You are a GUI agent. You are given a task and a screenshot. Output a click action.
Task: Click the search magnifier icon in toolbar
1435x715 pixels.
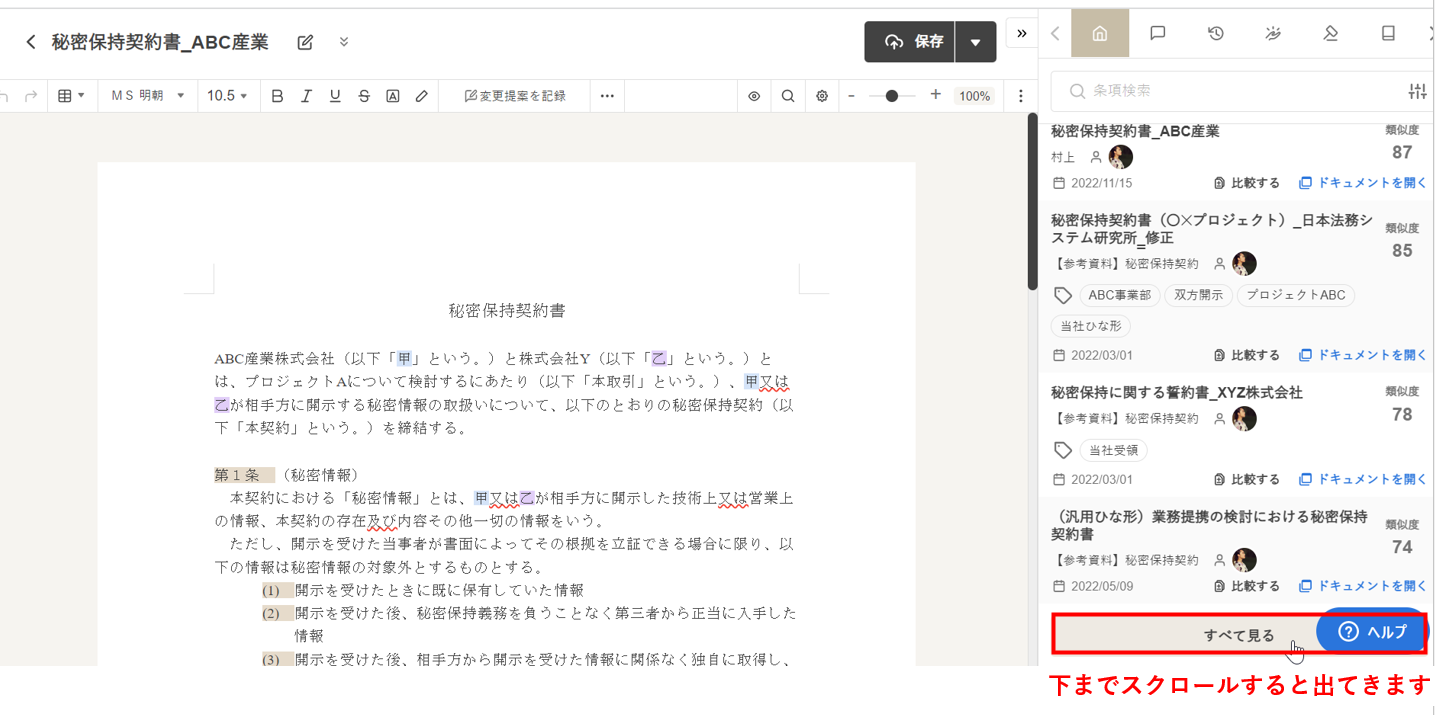pos(788,96)
